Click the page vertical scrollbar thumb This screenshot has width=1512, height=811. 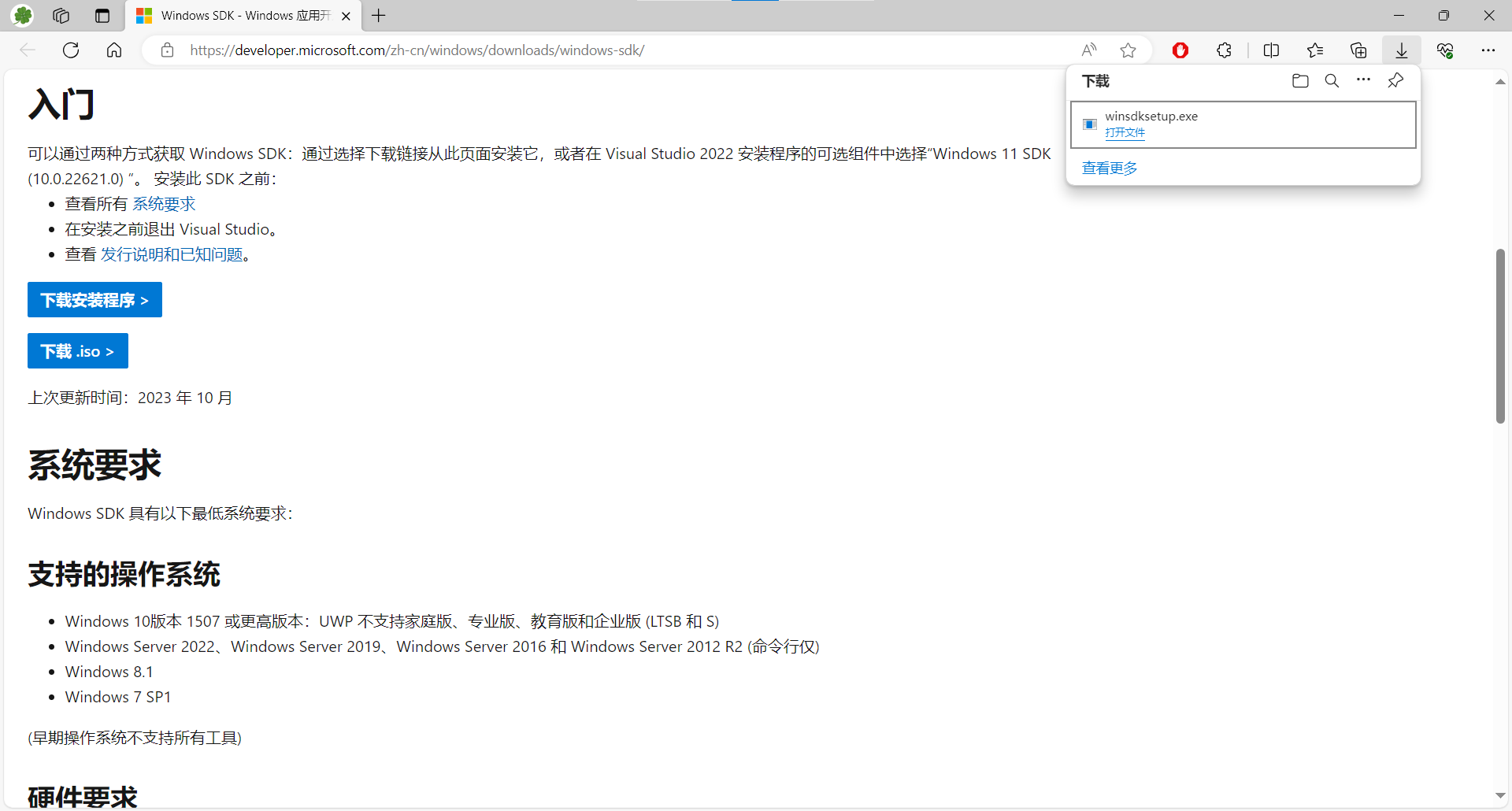[x=1500, y=336]
